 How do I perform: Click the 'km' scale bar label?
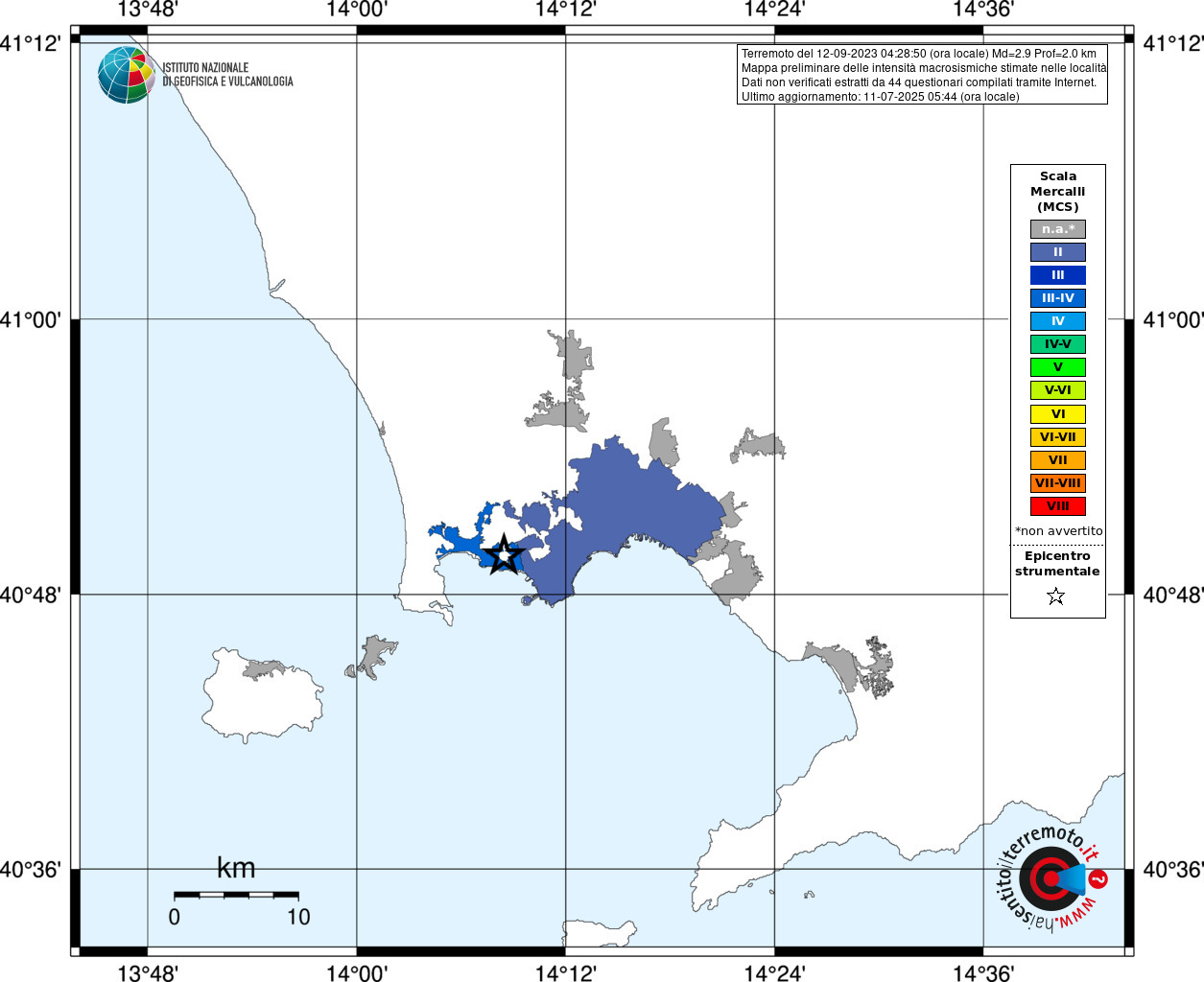(236, 868)
